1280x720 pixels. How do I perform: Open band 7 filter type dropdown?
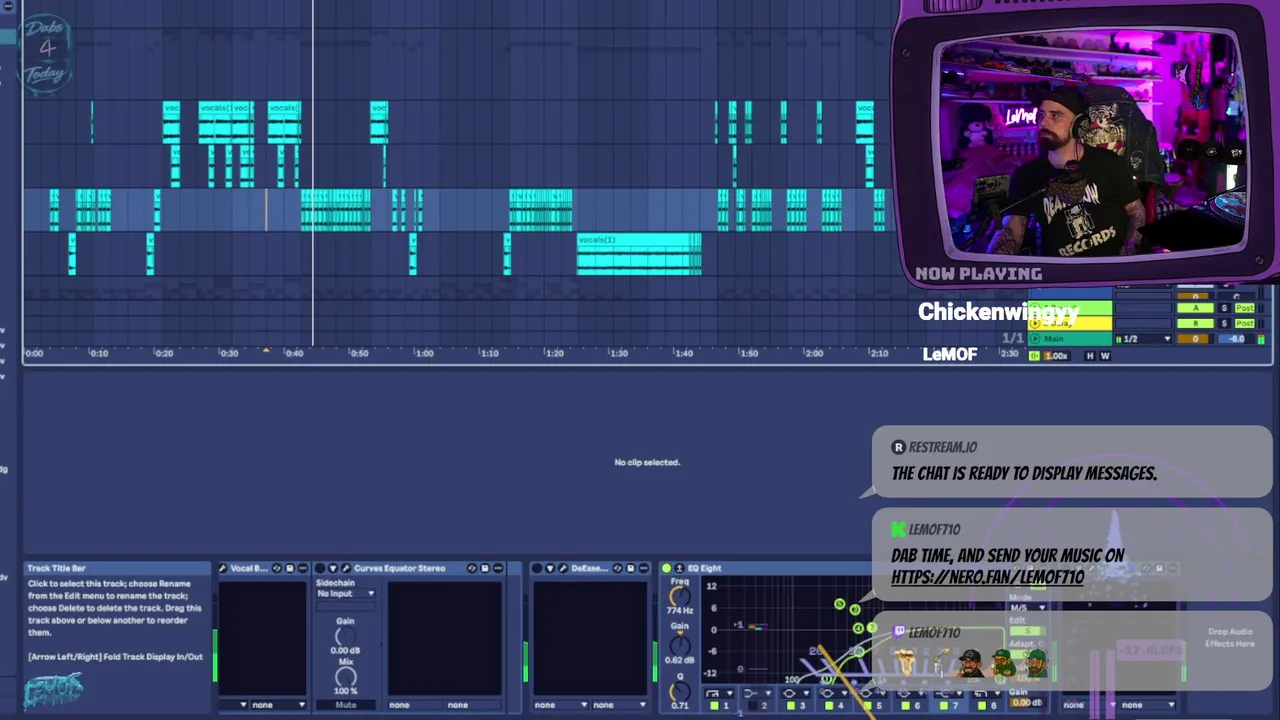tap(949, 693)
